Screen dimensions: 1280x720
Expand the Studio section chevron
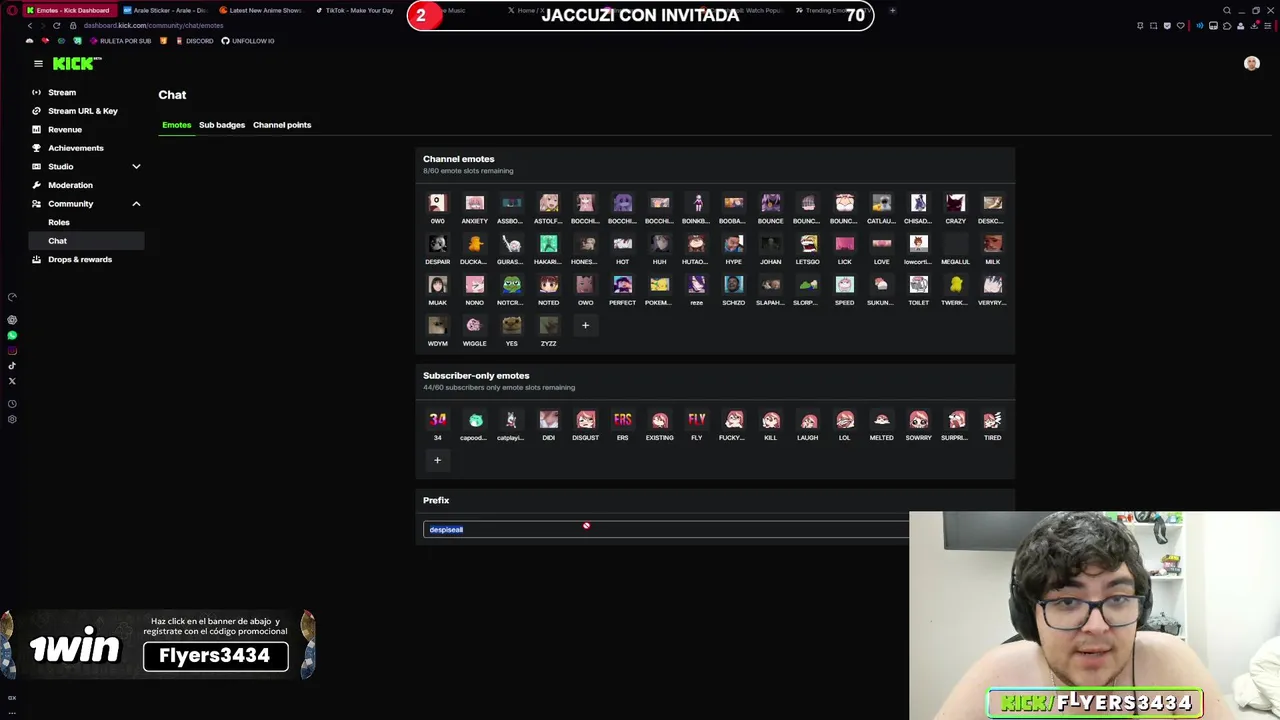(x=136, y=166)
